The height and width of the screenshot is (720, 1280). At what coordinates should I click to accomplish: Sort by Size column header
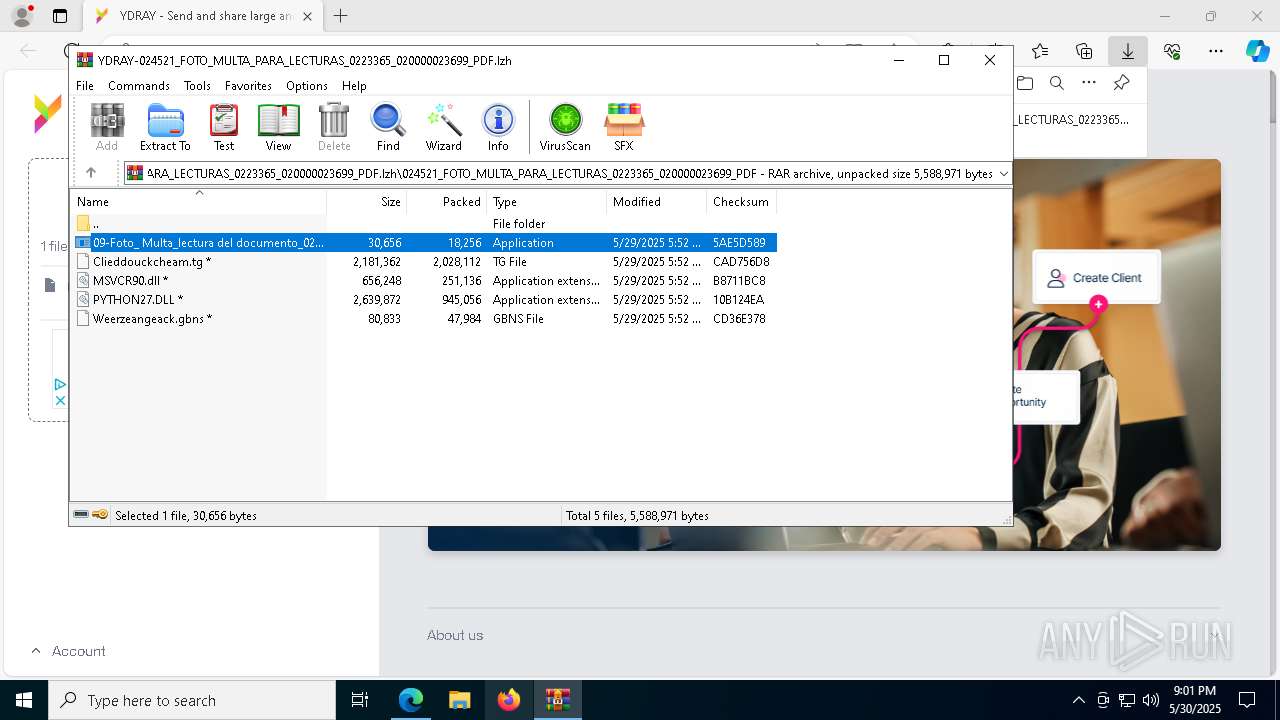(367, 202)
